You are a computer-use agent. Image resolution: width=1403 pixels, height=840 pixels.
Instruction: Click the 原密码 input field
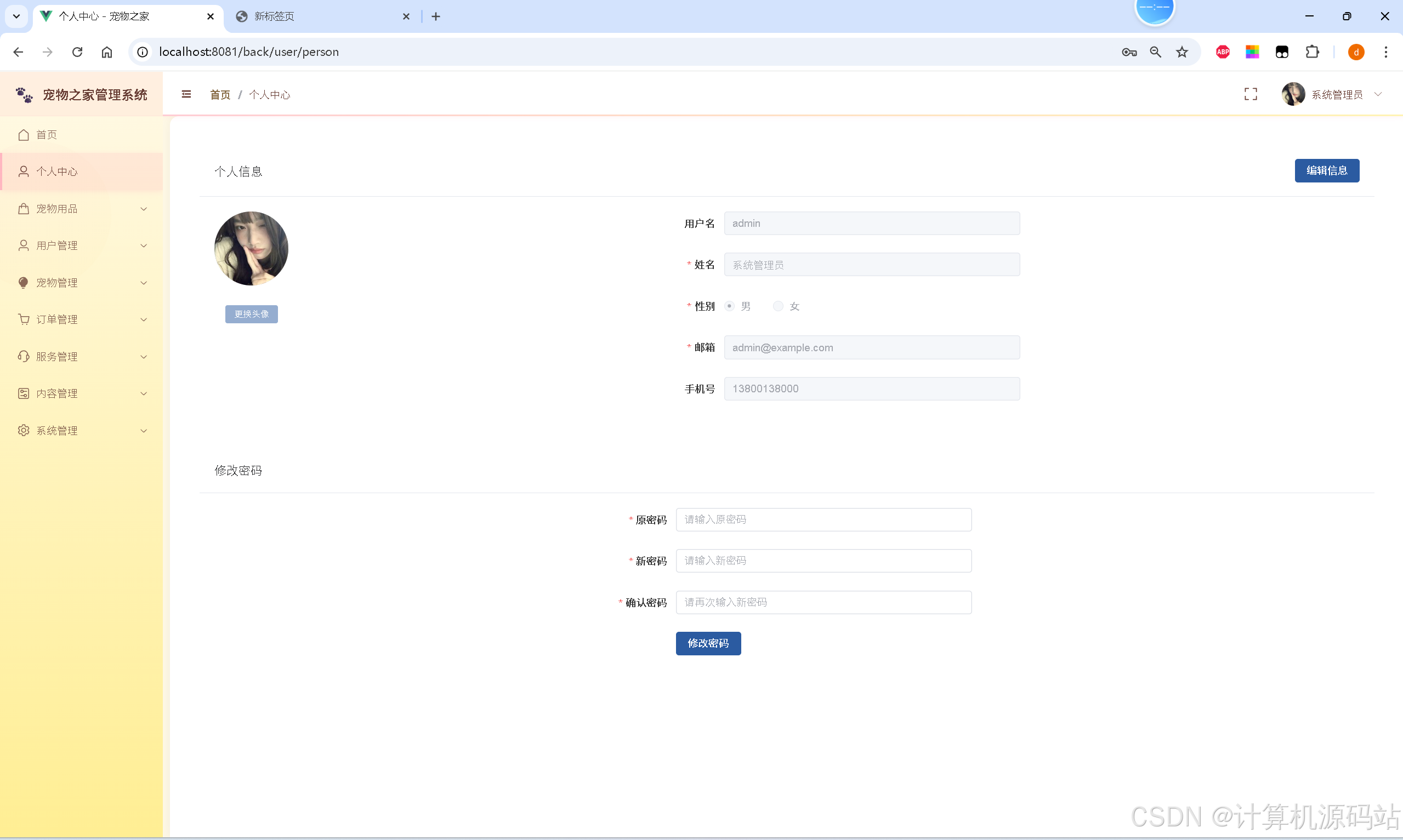point(824,519)
